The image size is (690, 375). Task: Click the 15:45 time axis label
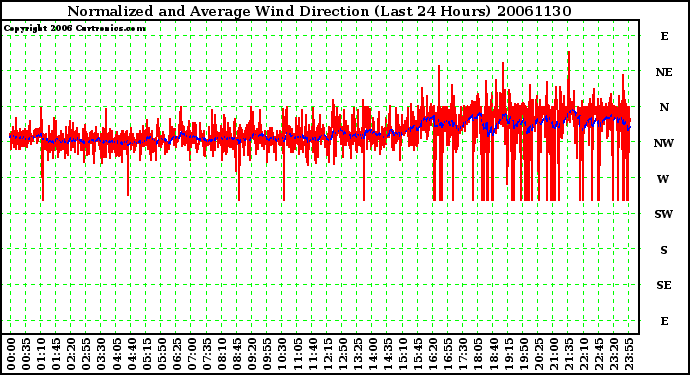(x=418, y=354)
